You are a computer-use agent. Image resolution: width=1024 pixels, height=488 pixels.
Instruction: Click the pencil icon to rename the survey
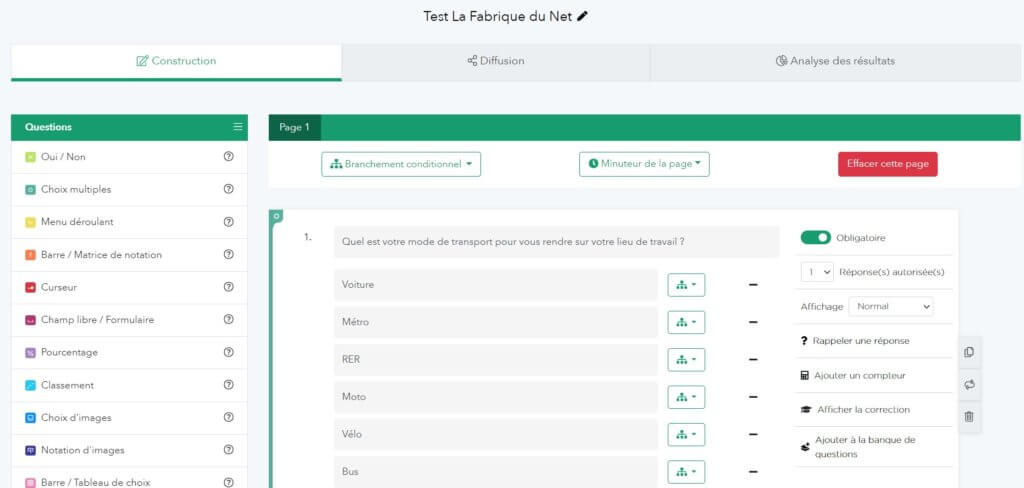(x=583, y=16)
